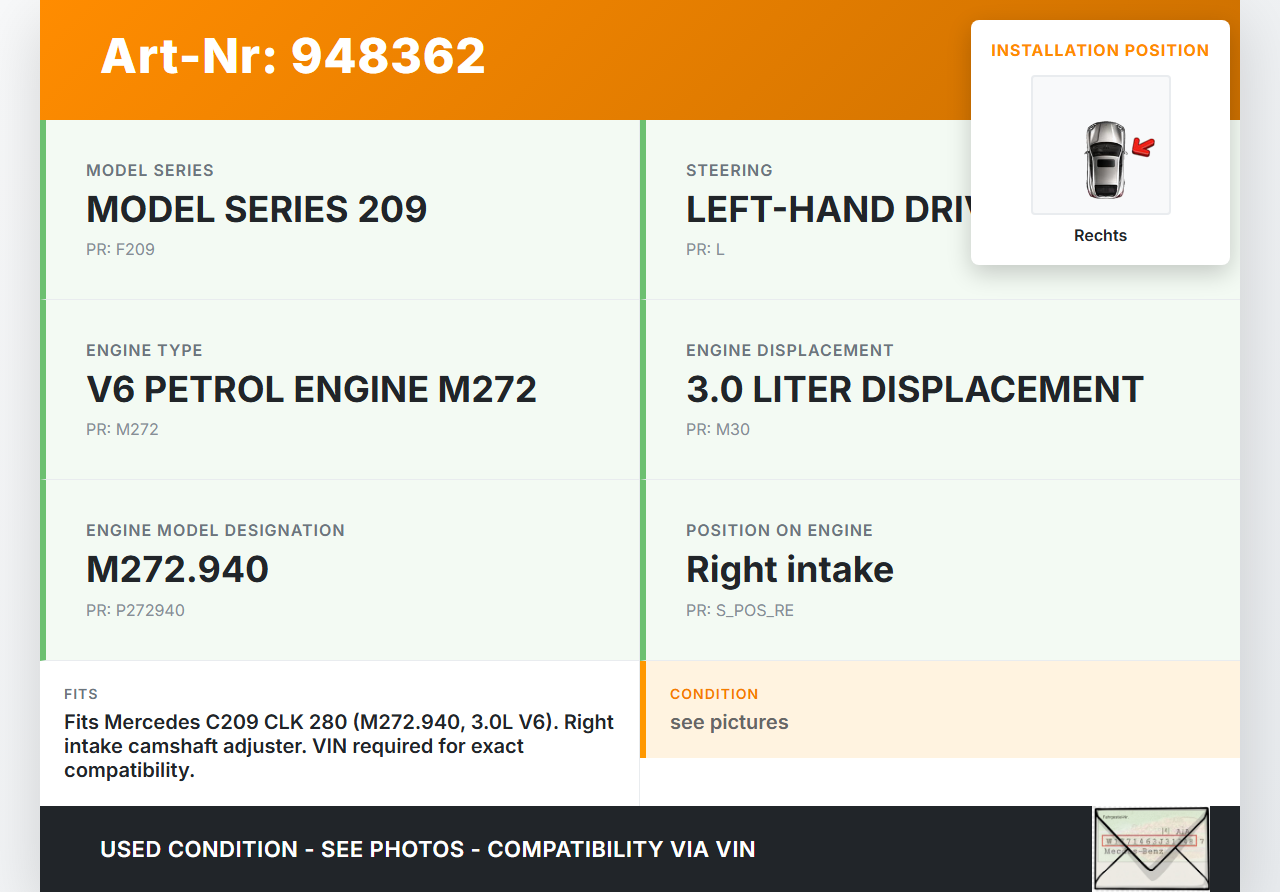
Task: Click the Used Condition footer banner text
Action: point(427,849)
